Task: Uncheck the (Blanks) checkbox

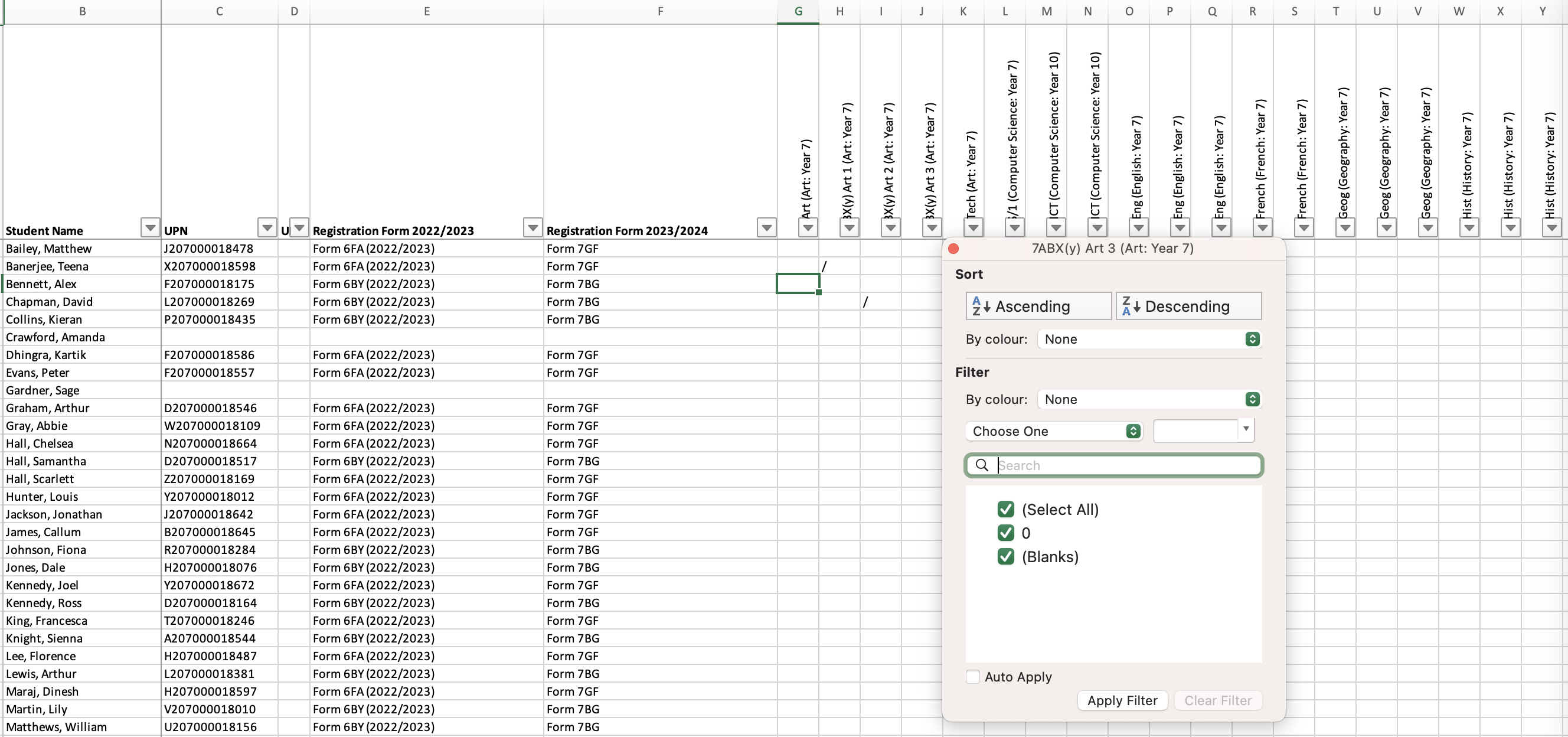Action: coord(1005,557)
